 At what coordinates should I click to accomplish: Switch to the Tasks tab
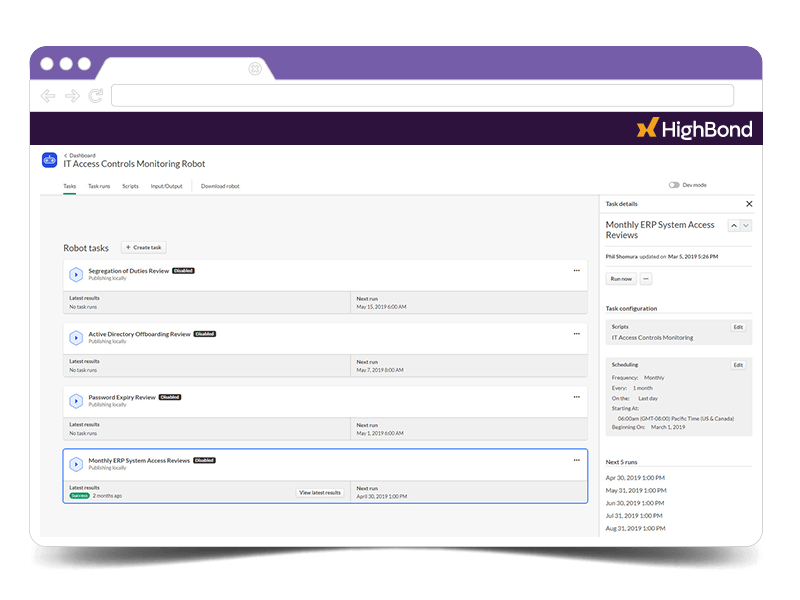pyautogui.click(x=69, y=186)
